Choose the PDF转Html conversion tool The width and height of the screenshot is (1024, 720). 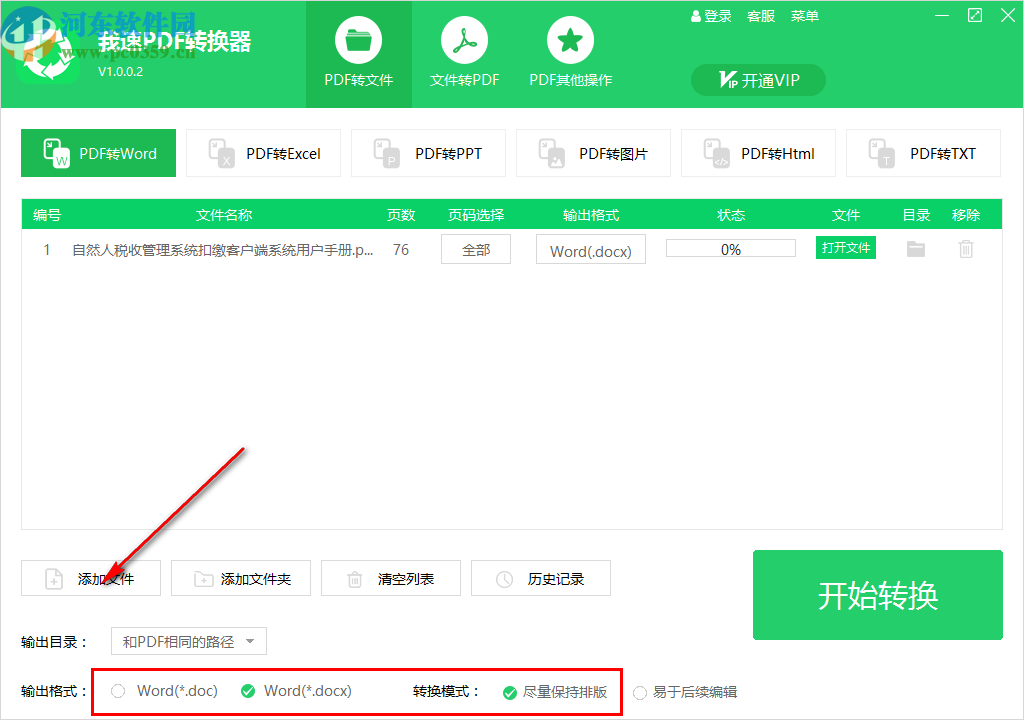(x=758, y=153)
